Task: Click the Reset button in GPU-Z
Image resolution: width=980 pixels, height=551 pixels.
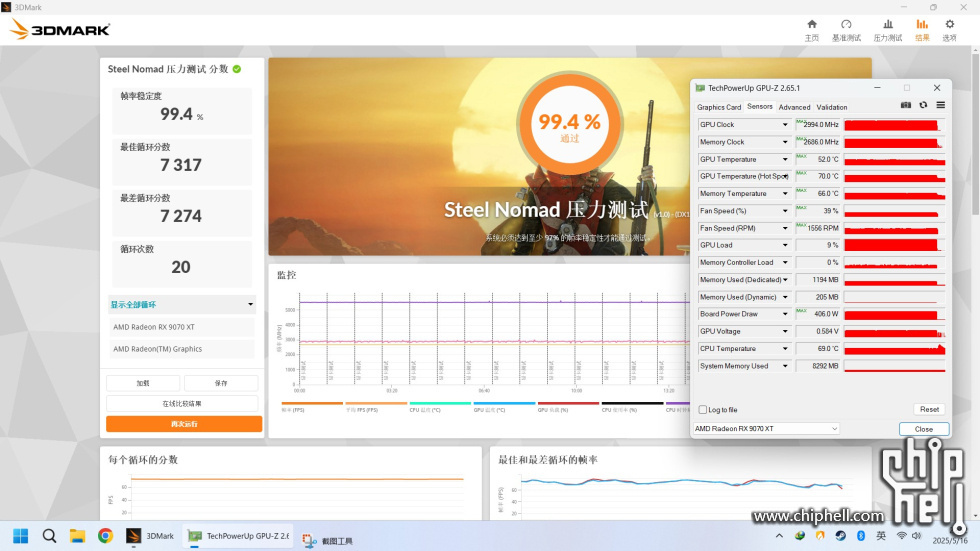Action: [929, 409]
